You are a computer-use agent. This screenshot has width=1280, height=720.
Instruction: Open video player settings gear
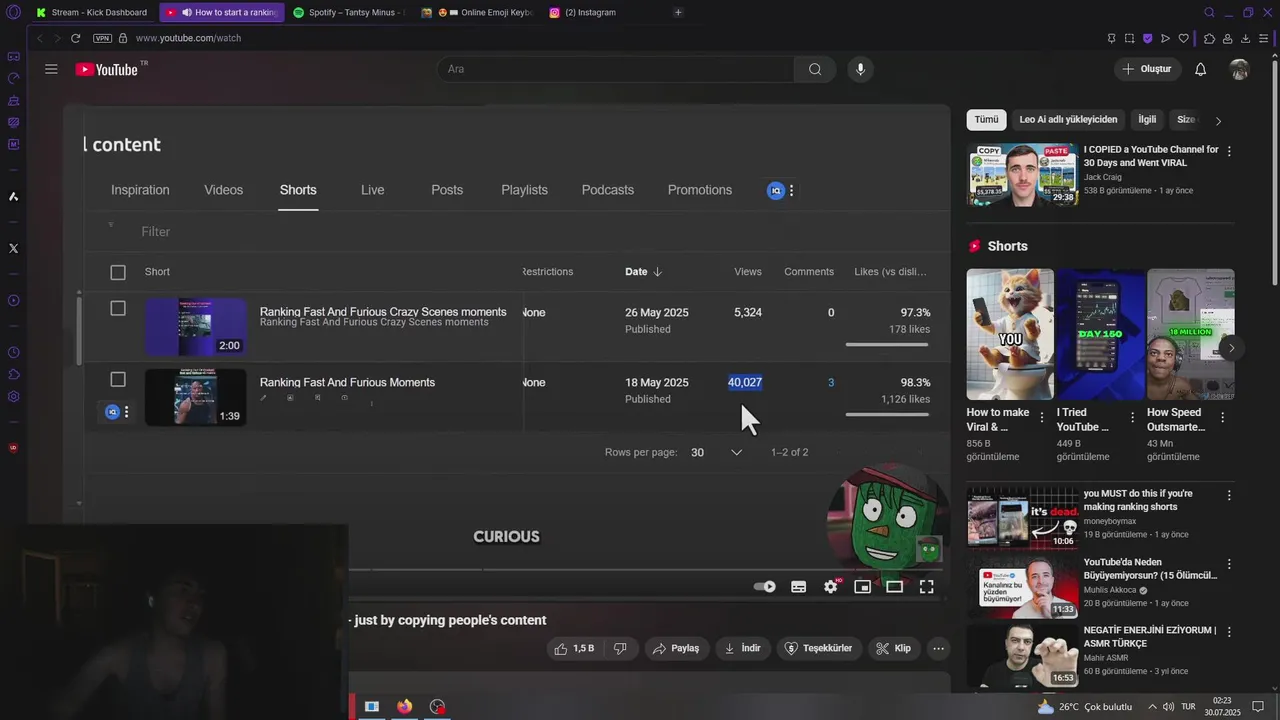[x=830, y=587]
